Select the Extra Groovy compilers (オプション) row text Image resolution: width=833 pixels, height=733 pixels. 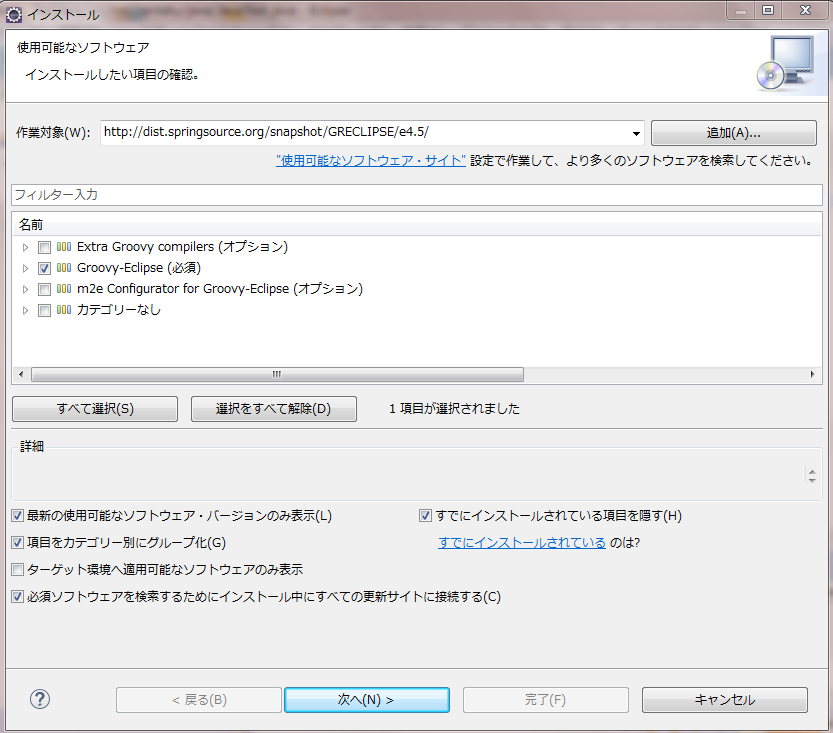pos(182,247)
